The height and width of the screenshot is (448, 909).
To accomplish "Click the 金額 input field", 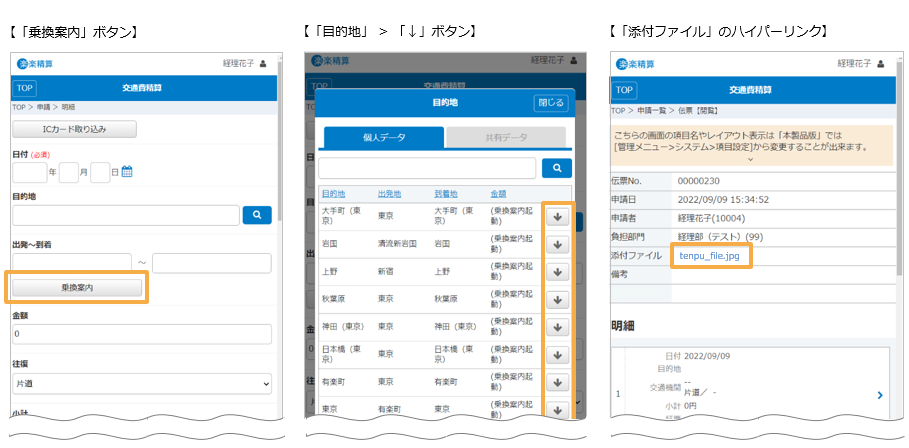I will point(141,333).
